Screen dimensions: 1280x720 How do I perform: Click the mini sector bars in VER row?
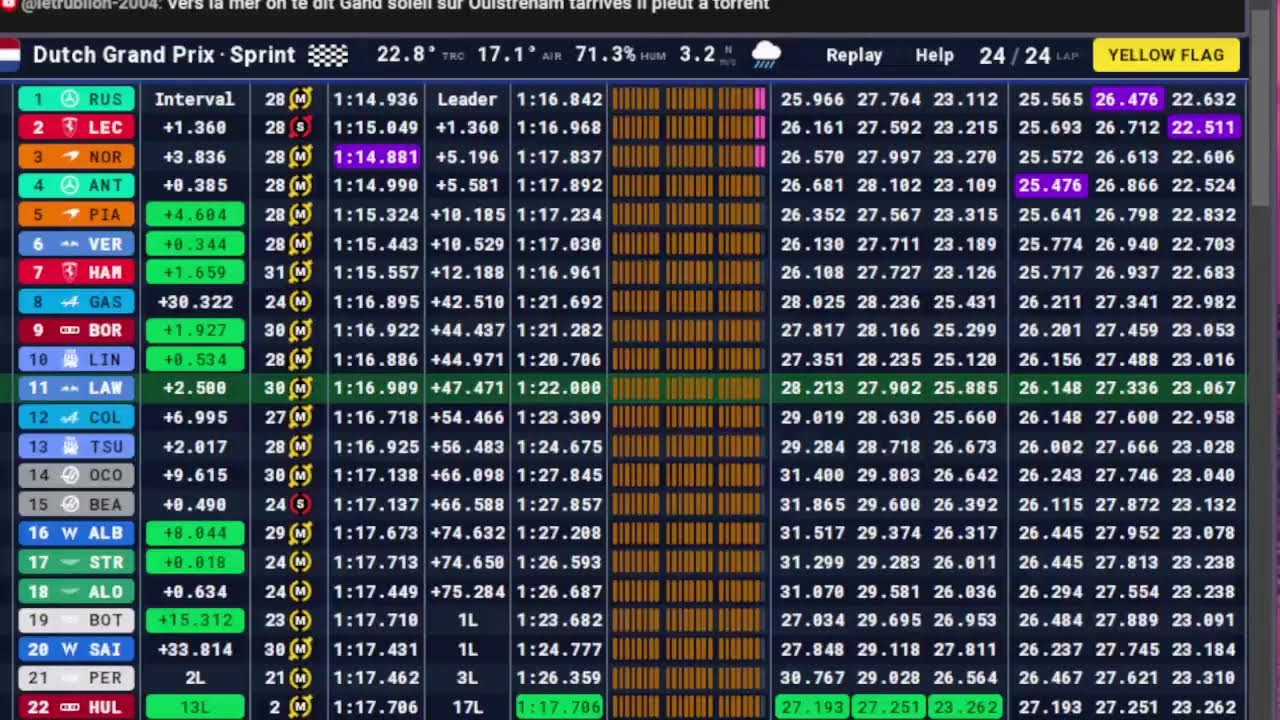tap(689, 244)
